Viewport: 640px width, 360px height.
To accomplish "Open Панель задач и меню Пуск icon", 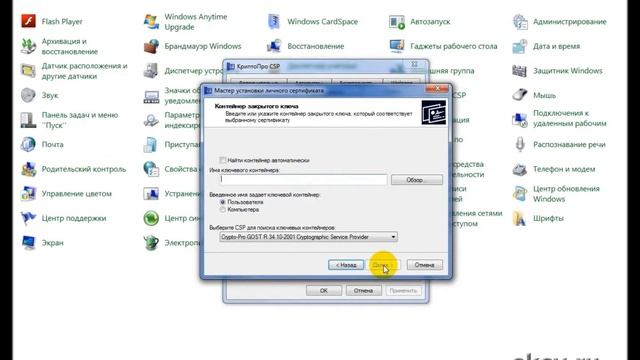I will (x=29, y=120).
